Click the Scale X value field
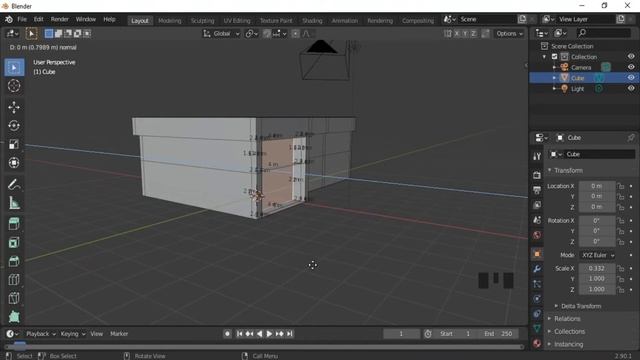Viewport: 640px width, 360px height. point(597,269)
